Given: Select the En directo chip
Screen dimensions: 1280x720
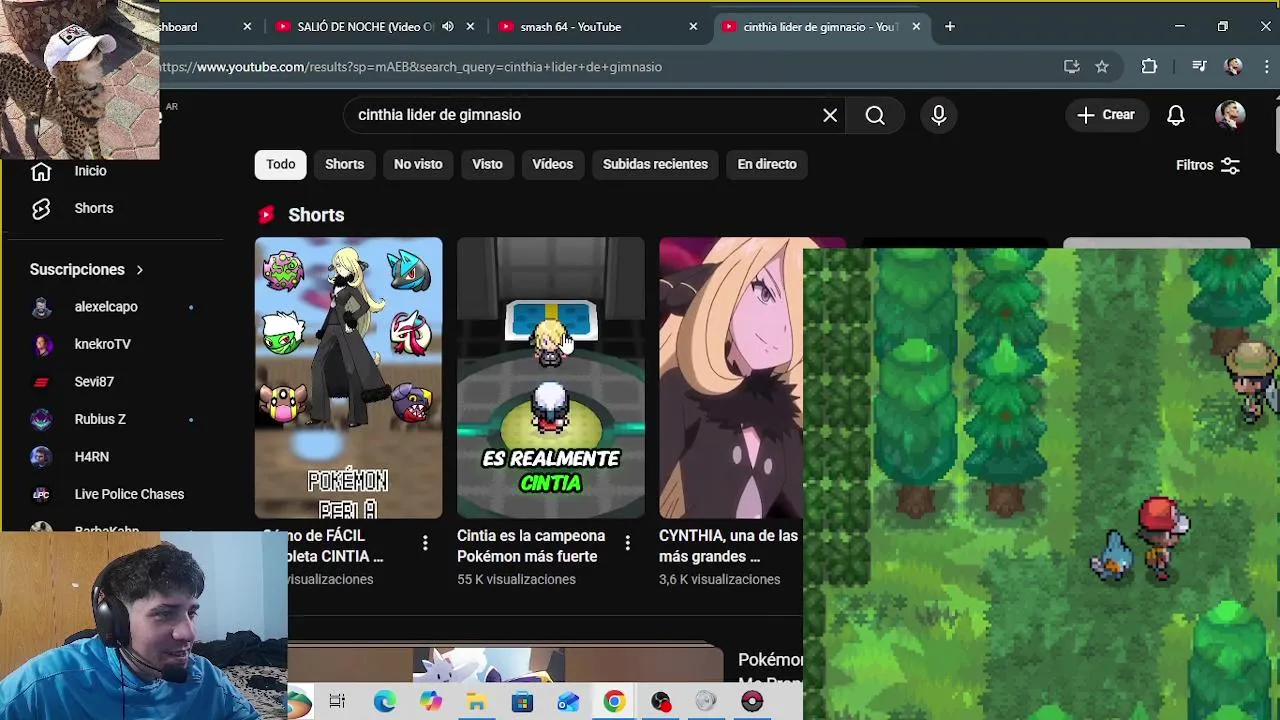Looking at the screenshot, I should (767, 164).
